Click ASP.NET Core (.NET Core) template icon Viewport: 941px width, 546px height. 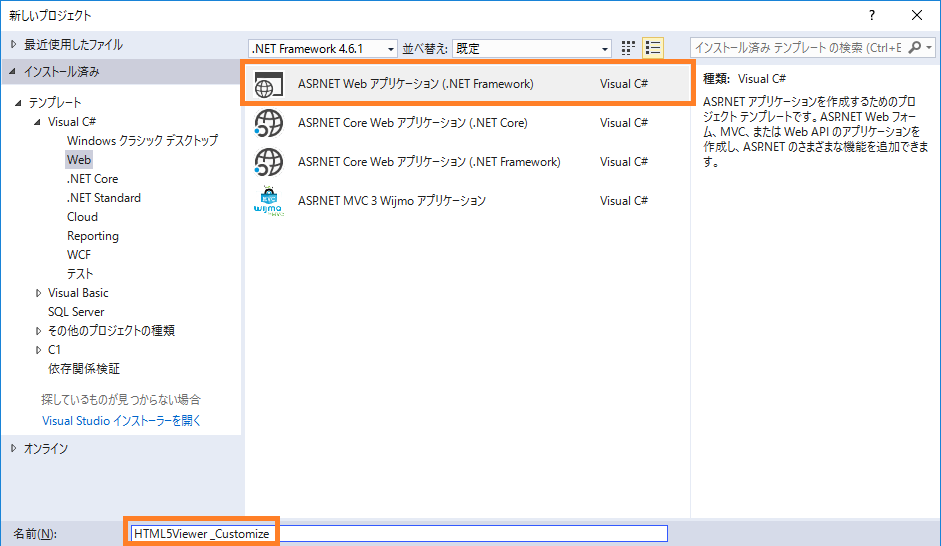click(x=268, y=123)
